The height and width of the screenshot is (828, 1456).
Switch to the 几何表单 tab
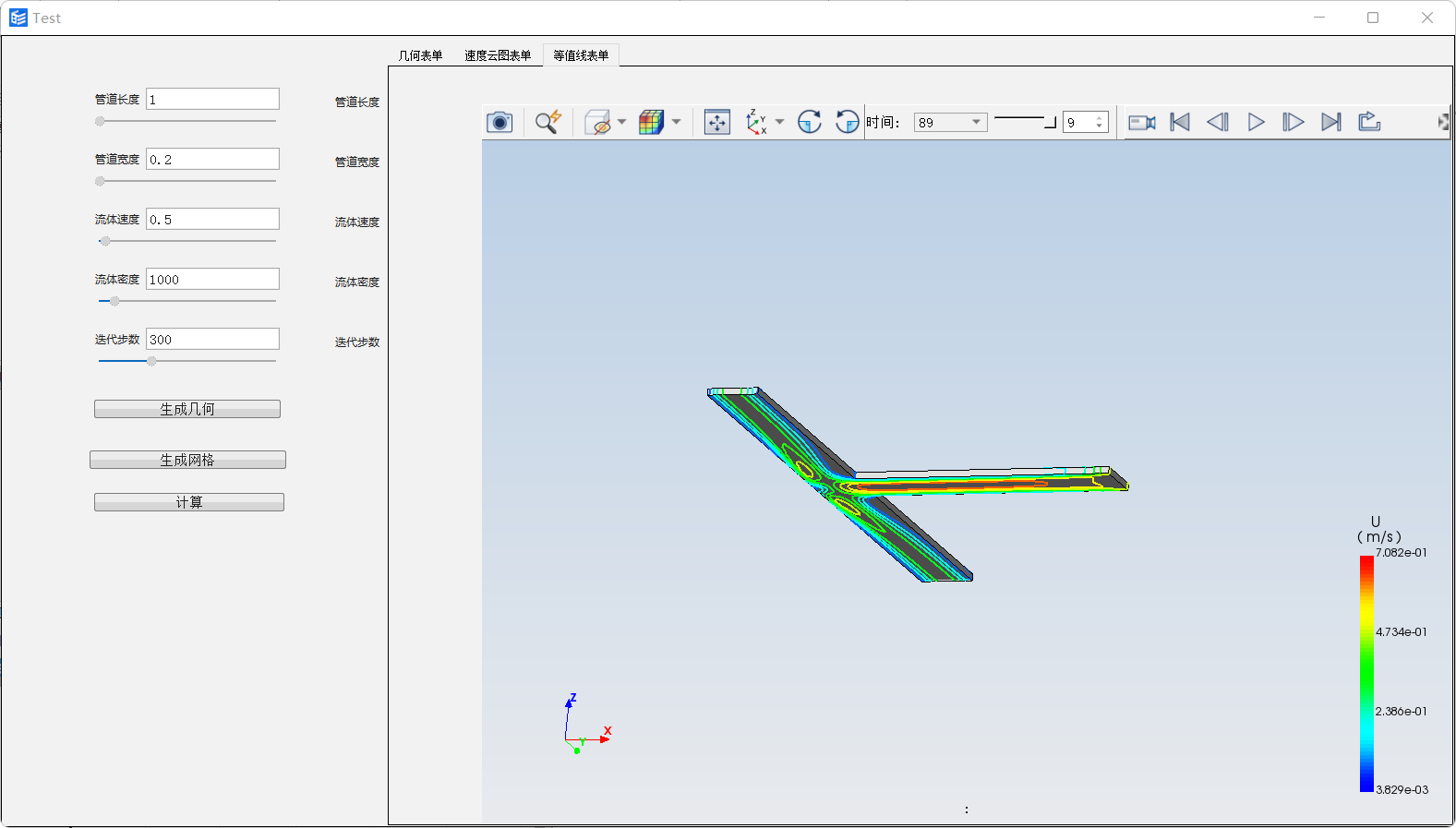point(420,55)
